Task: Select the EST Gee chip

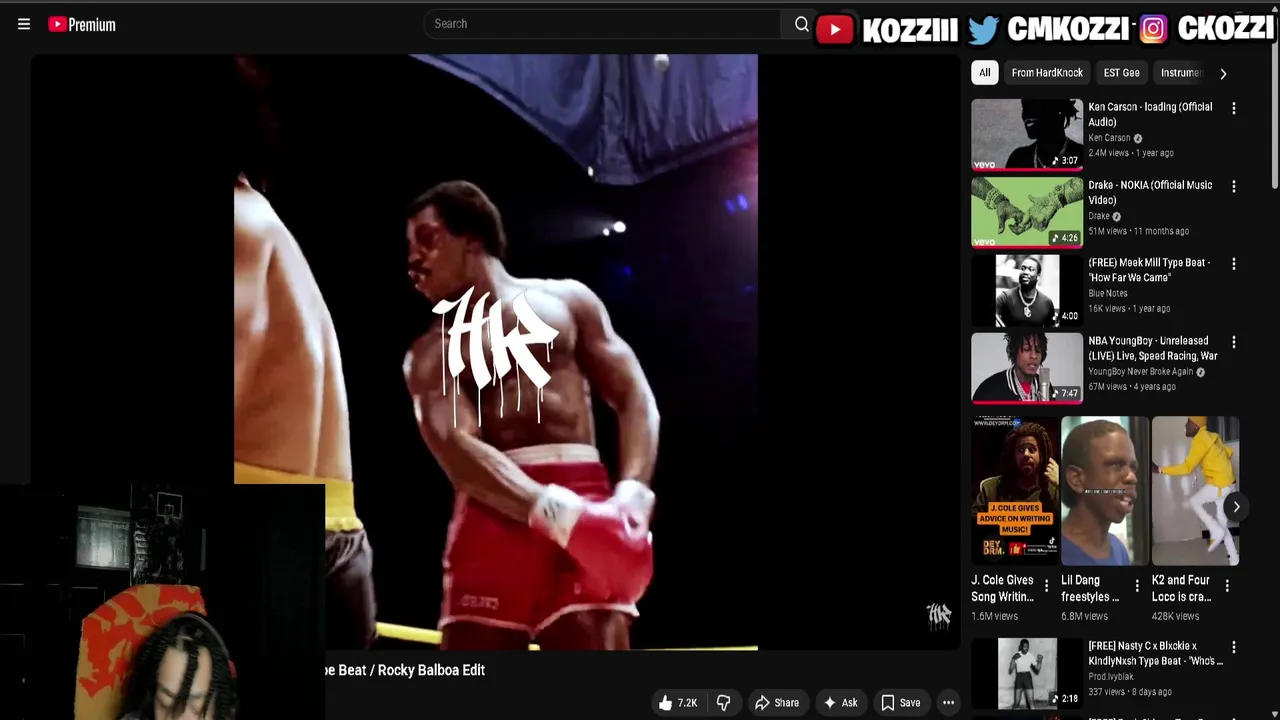Action: pyautogui.click(x=1121, y=73)
